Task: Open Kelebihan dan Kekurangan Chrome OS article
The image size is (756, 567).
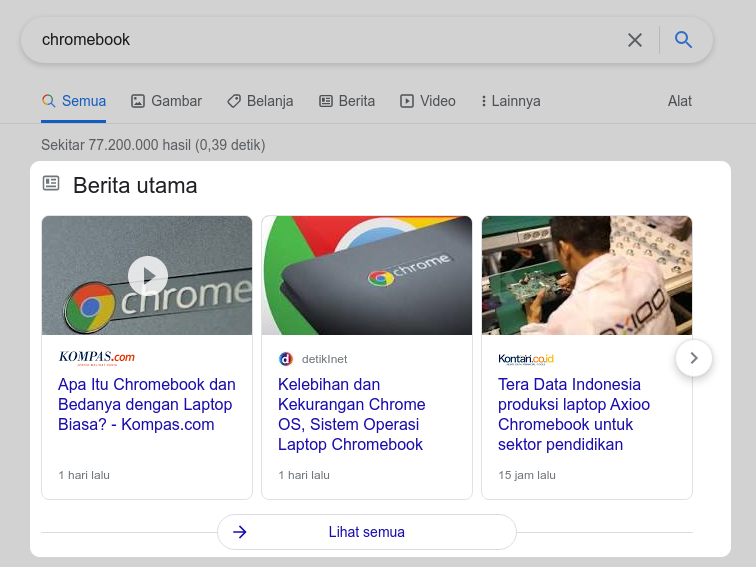Action: (352, 414)
